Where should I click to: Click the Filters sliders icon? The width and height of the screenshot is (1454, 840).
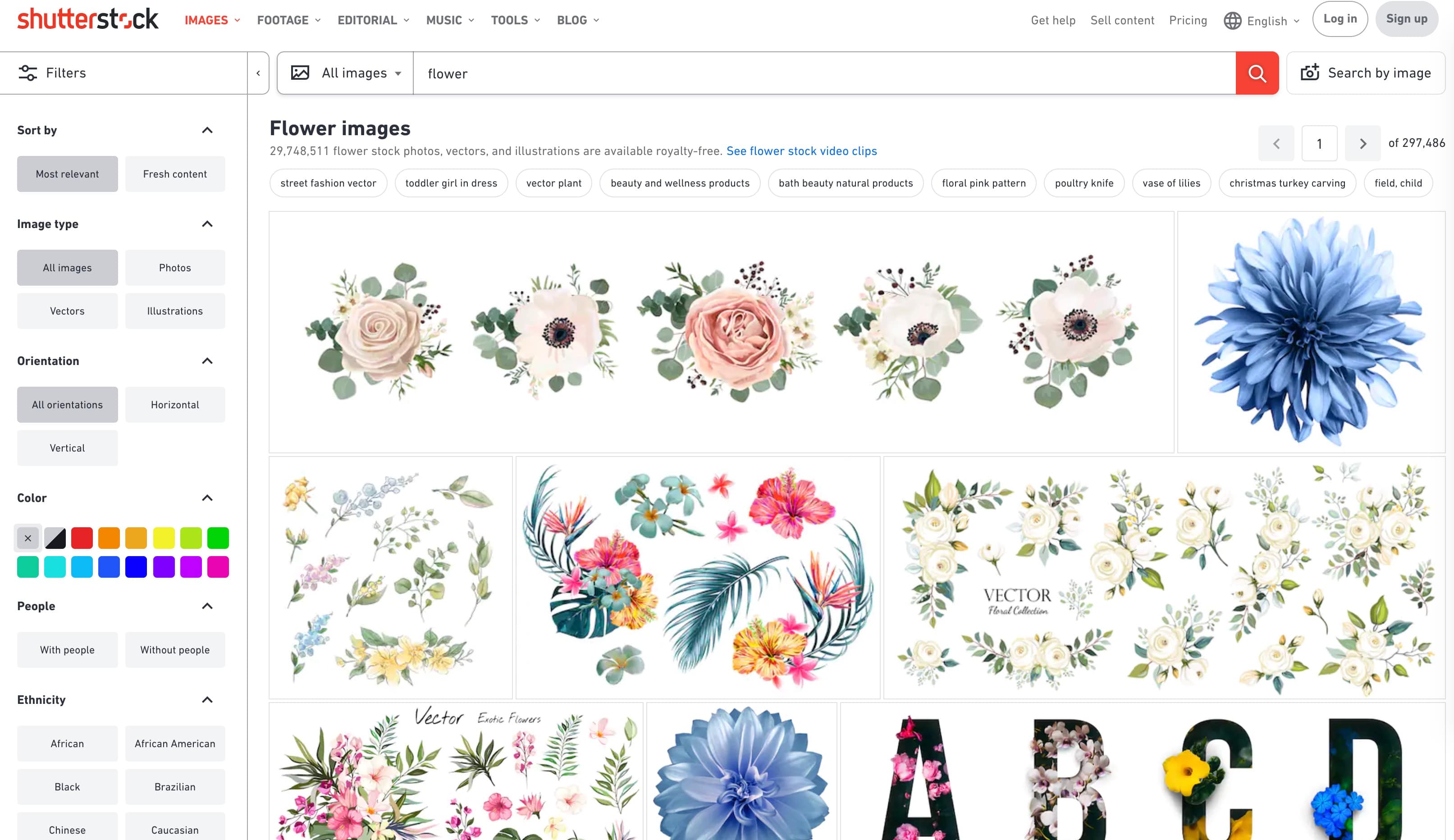(27, 73)
